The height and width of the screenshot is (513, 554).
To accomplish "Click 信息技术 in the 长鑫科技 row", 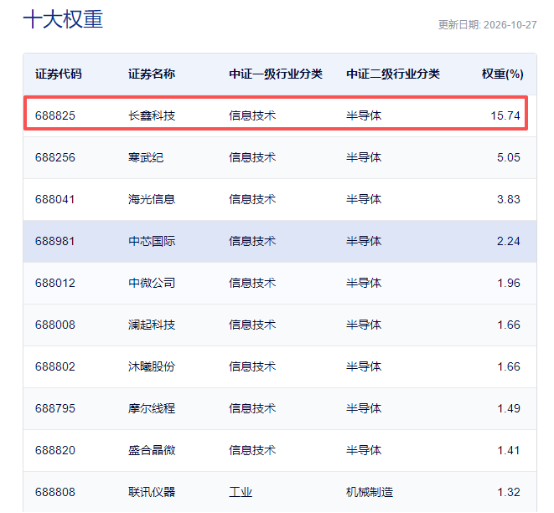I will [x=252, y=116].
